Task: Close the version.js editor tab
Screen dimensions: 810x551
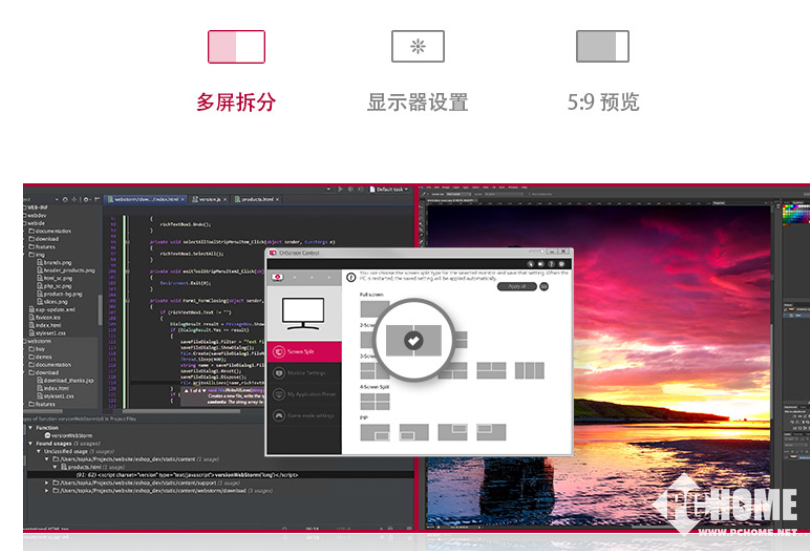Action: pos(225,199)
